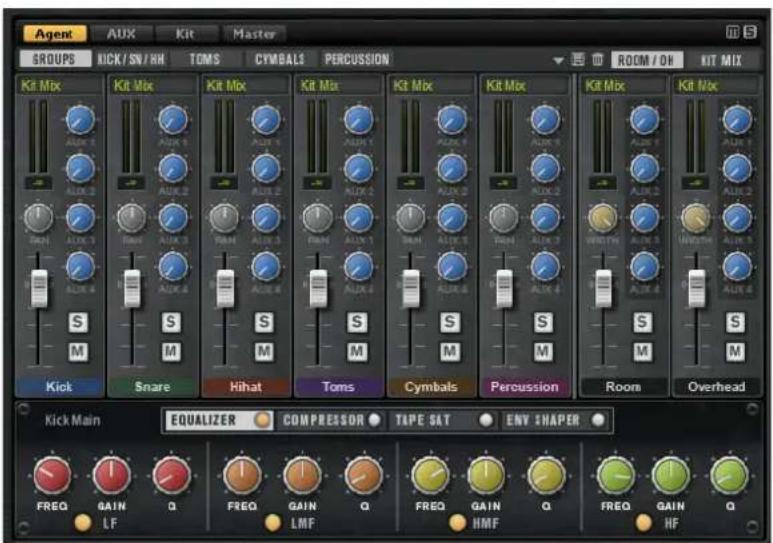Solo the Snare channel

tap(171, 322)
